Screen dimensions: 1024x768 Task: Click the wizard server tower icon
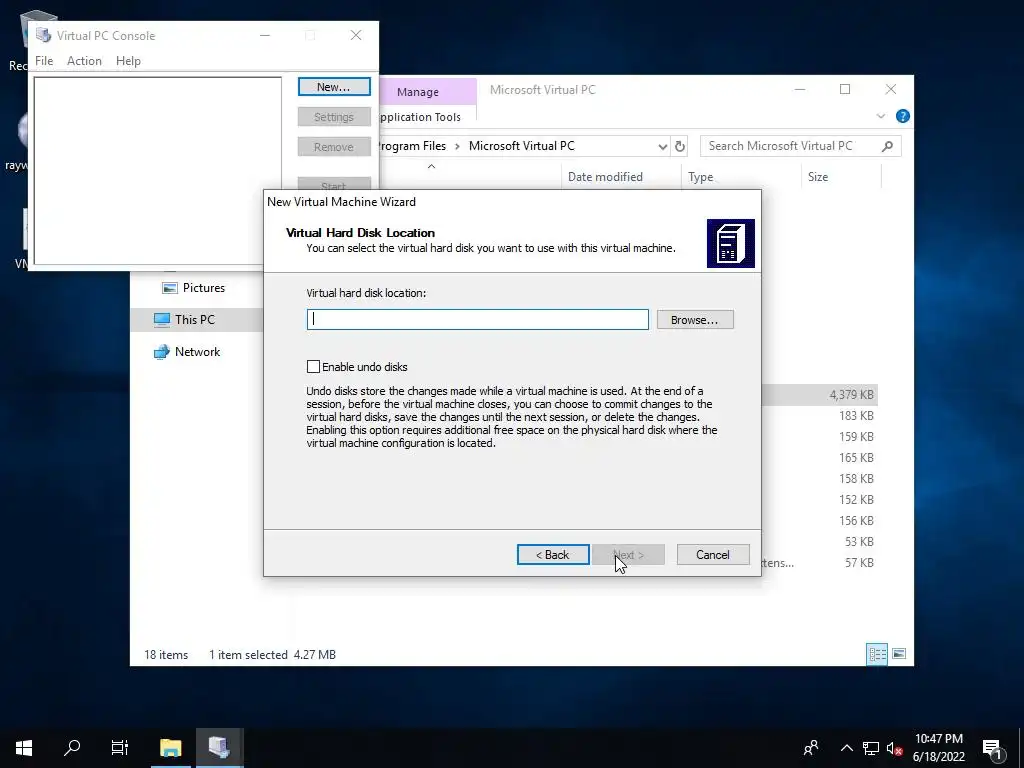(x=731, y=244)
